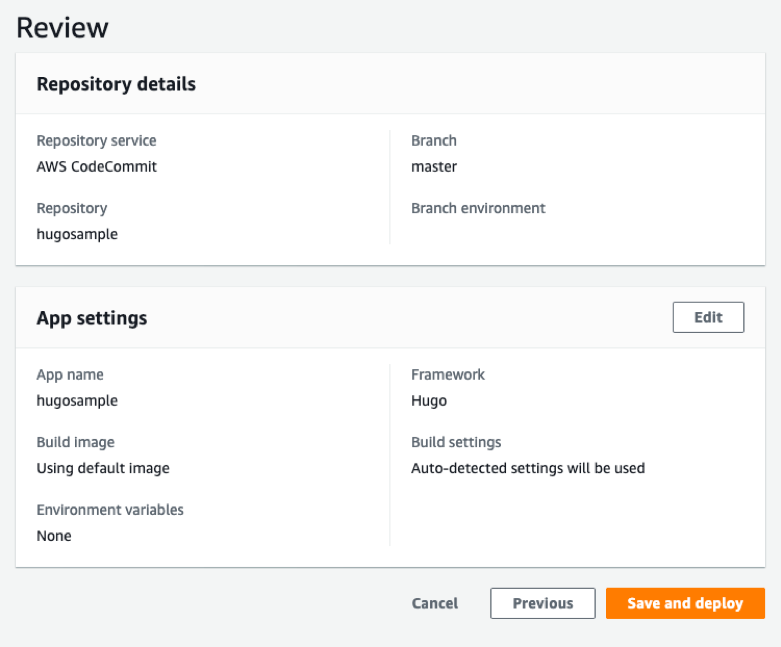Screen dimensions: 781x647
Task: Go back with the Previous button
Action: [543, 603]
